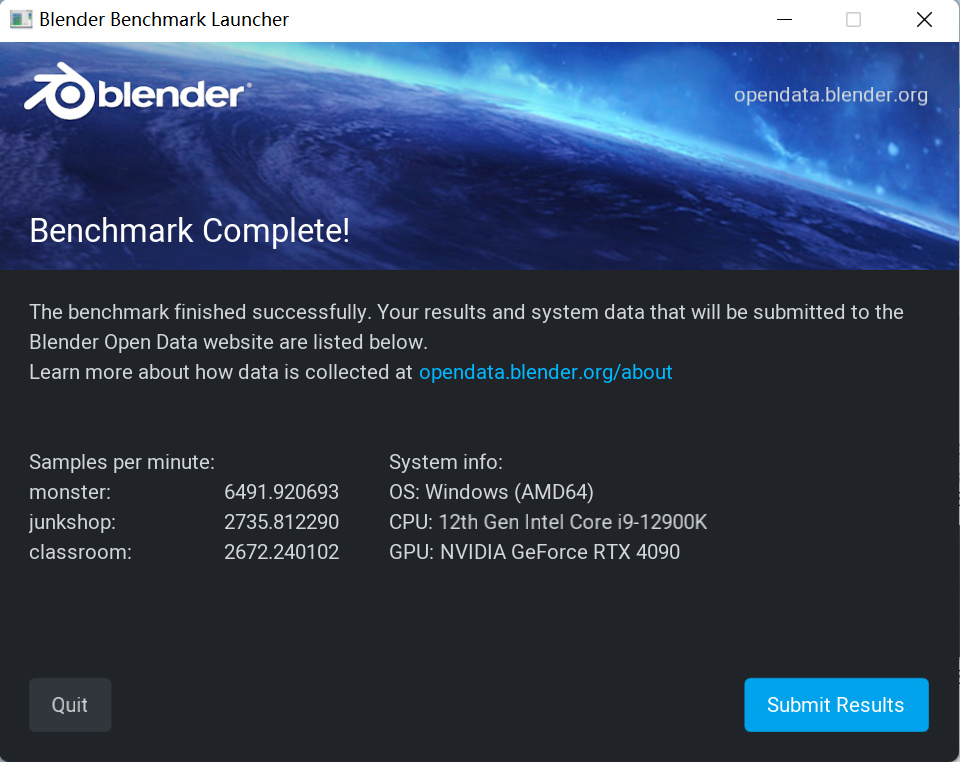Select the classroom score value 2672.240102

281,552
